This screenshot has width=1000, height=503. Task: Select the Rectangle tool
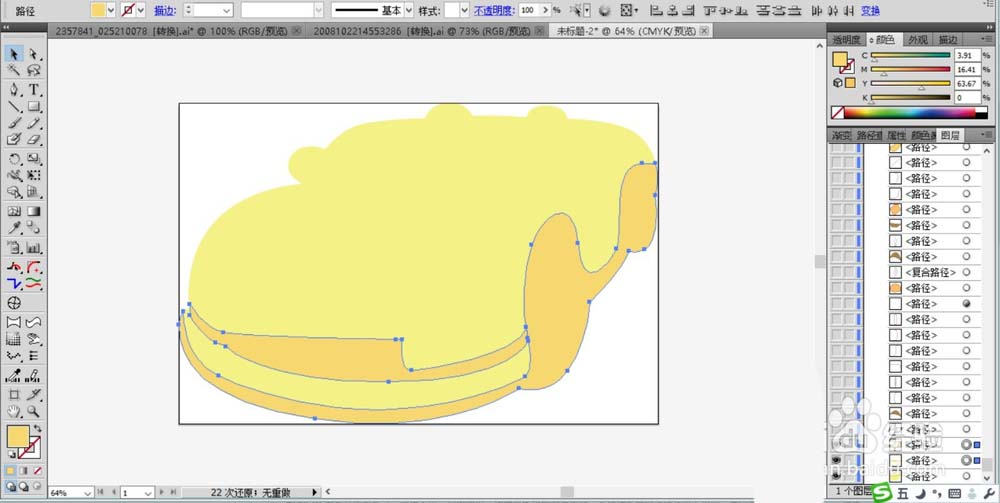point(34,106)
